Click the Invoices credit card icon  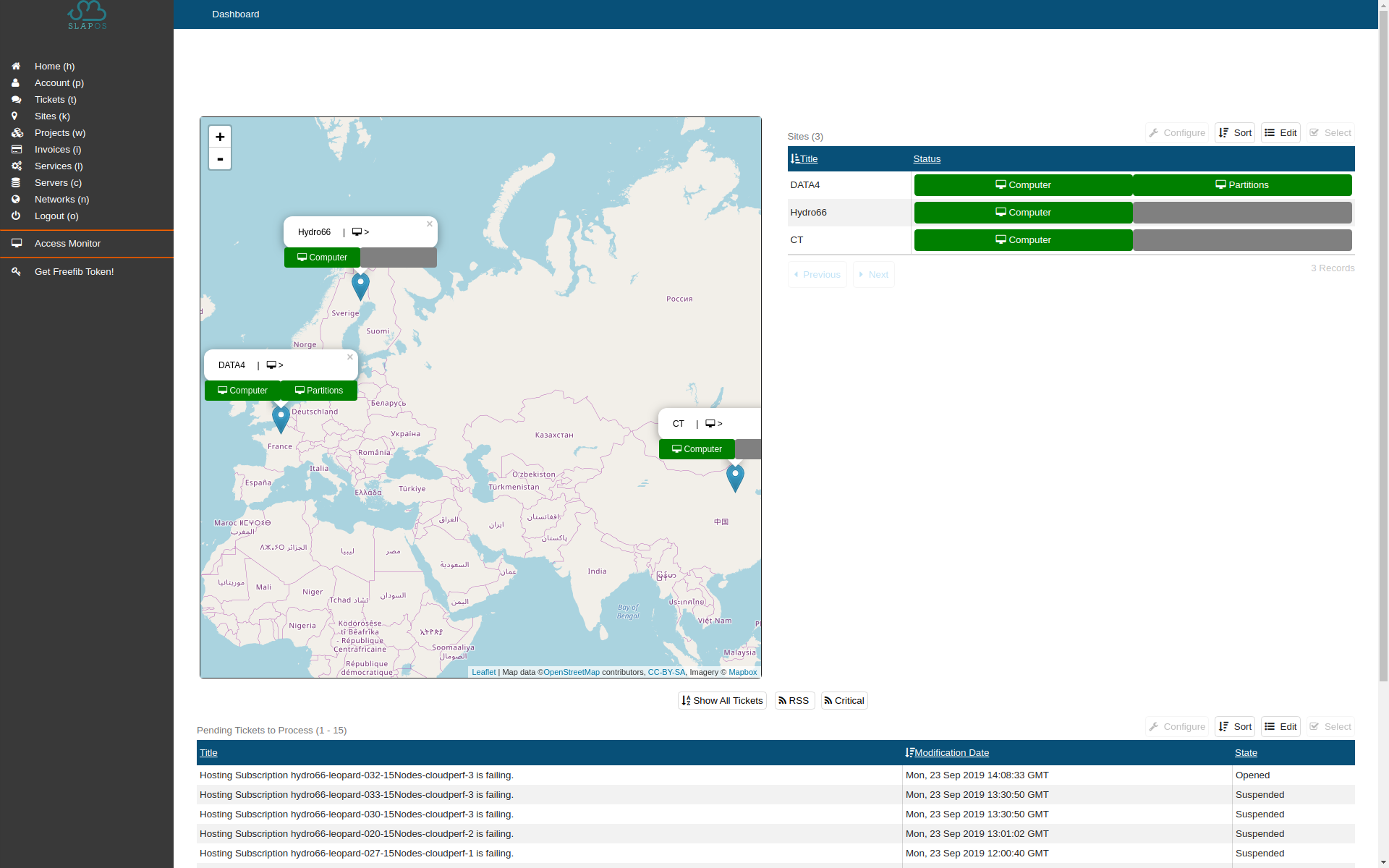(16, 149)
